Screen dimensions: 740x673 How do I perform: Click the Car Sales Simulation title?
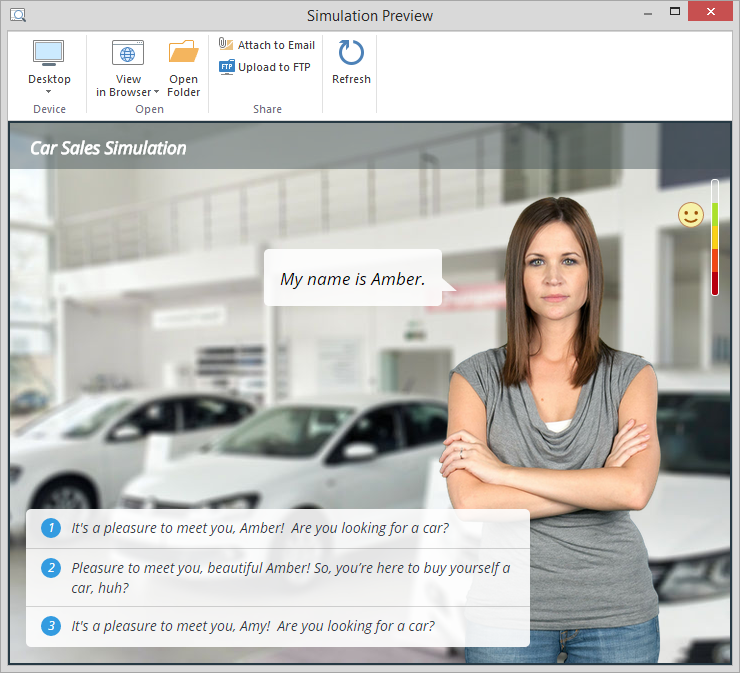(108, 148)
